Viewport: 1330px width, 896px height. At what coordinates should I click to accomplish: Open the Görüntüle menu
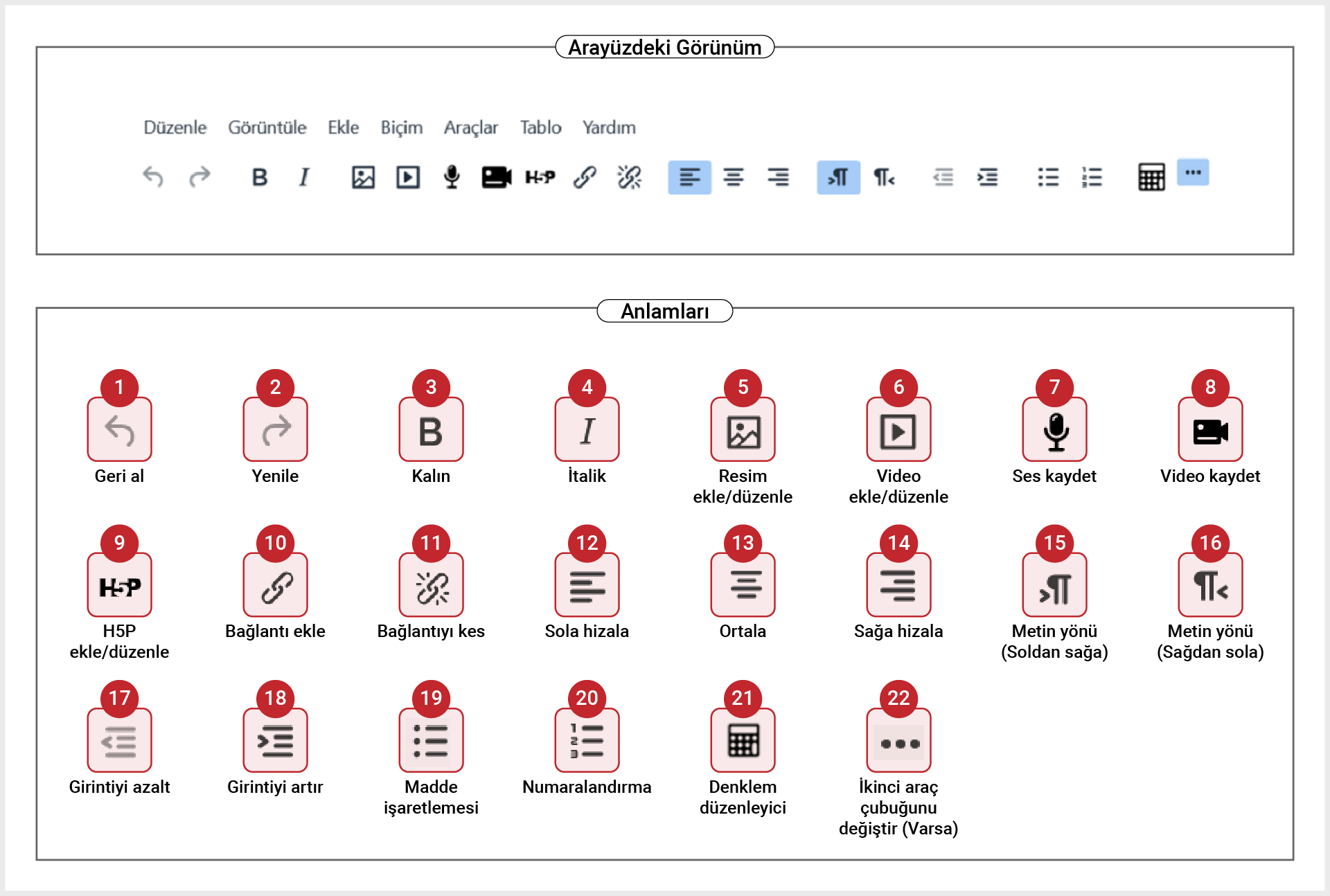click(267, 127)
